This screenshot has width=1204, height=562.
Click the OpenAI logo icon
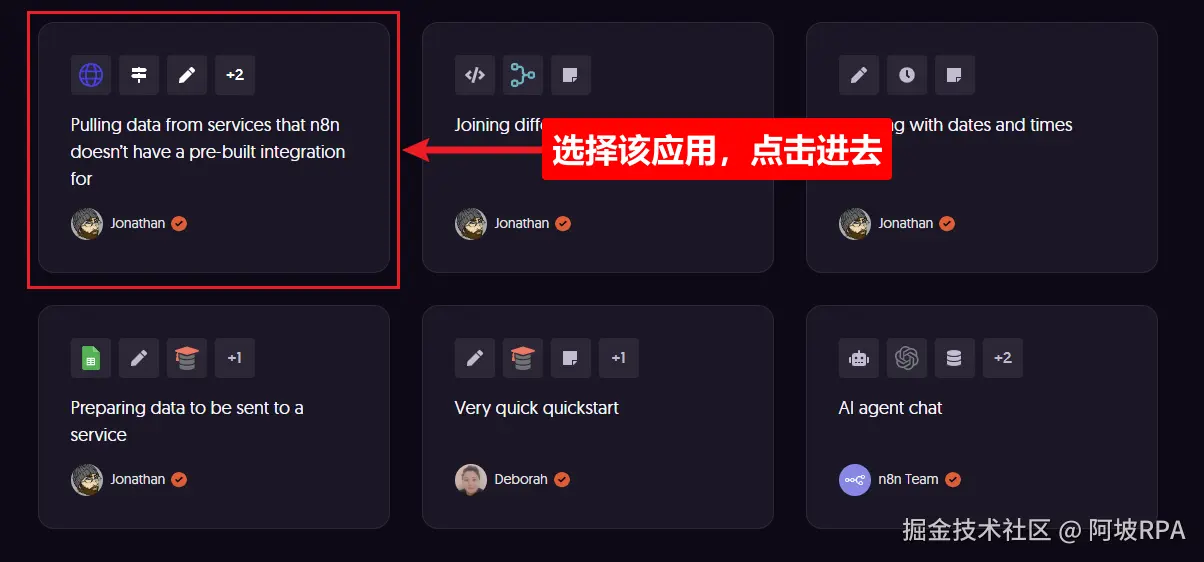(x=907, y=358)
